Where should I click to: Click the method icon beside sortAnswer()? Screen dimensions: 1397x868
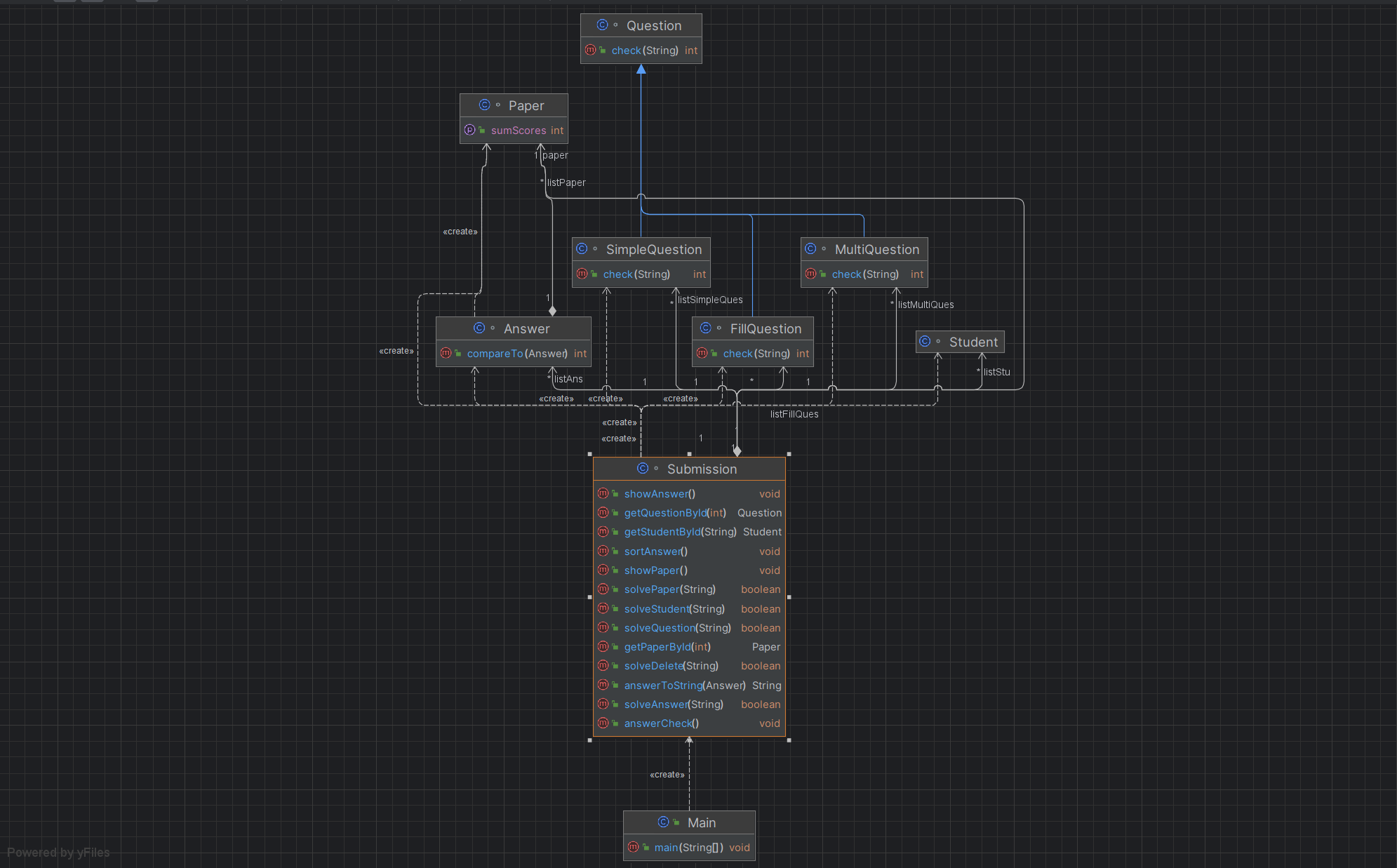pyautogui.click(x=603, y=552)
